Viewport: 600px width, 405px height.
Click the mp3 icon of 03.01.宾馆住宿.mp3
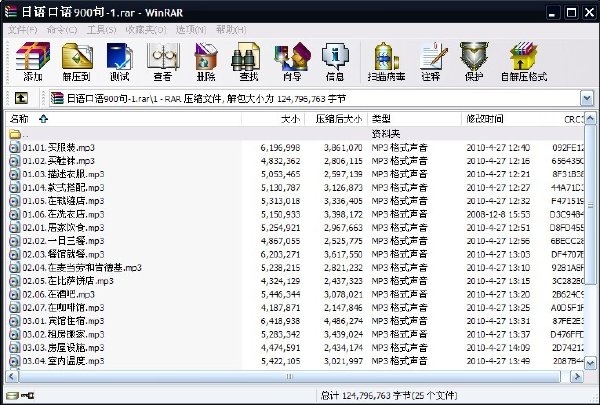coord(15,321)
